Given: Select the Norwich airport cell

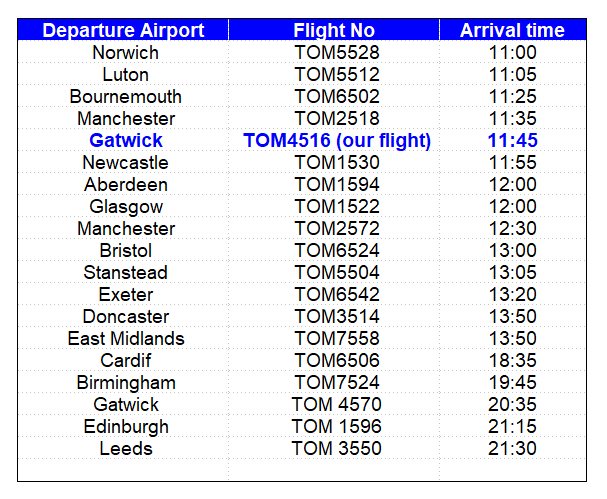Looking at the screenshot, I should click(x=123, y=52).
